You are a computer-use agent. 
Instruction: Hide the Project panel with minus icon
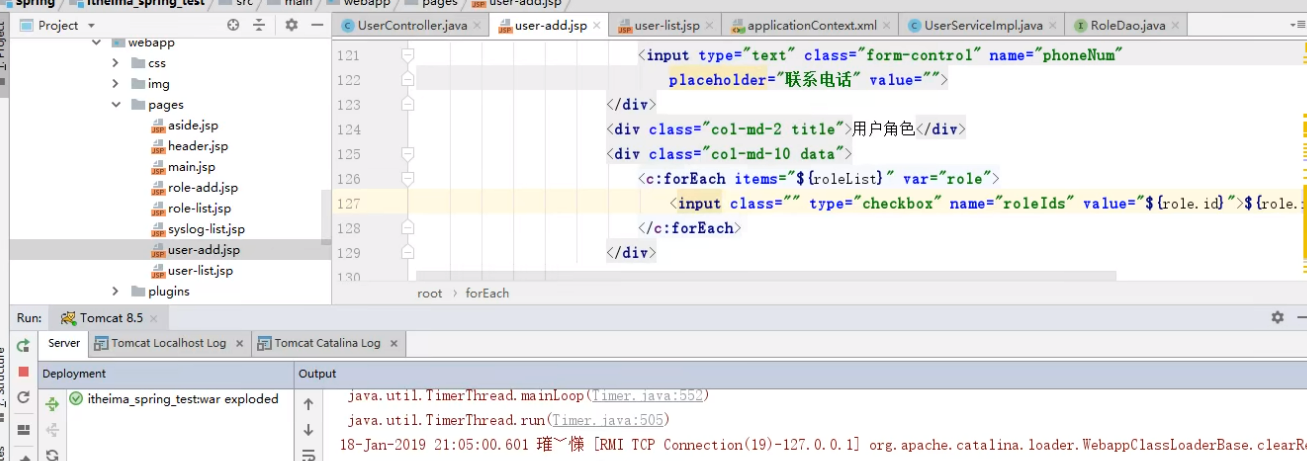(315, 25)
